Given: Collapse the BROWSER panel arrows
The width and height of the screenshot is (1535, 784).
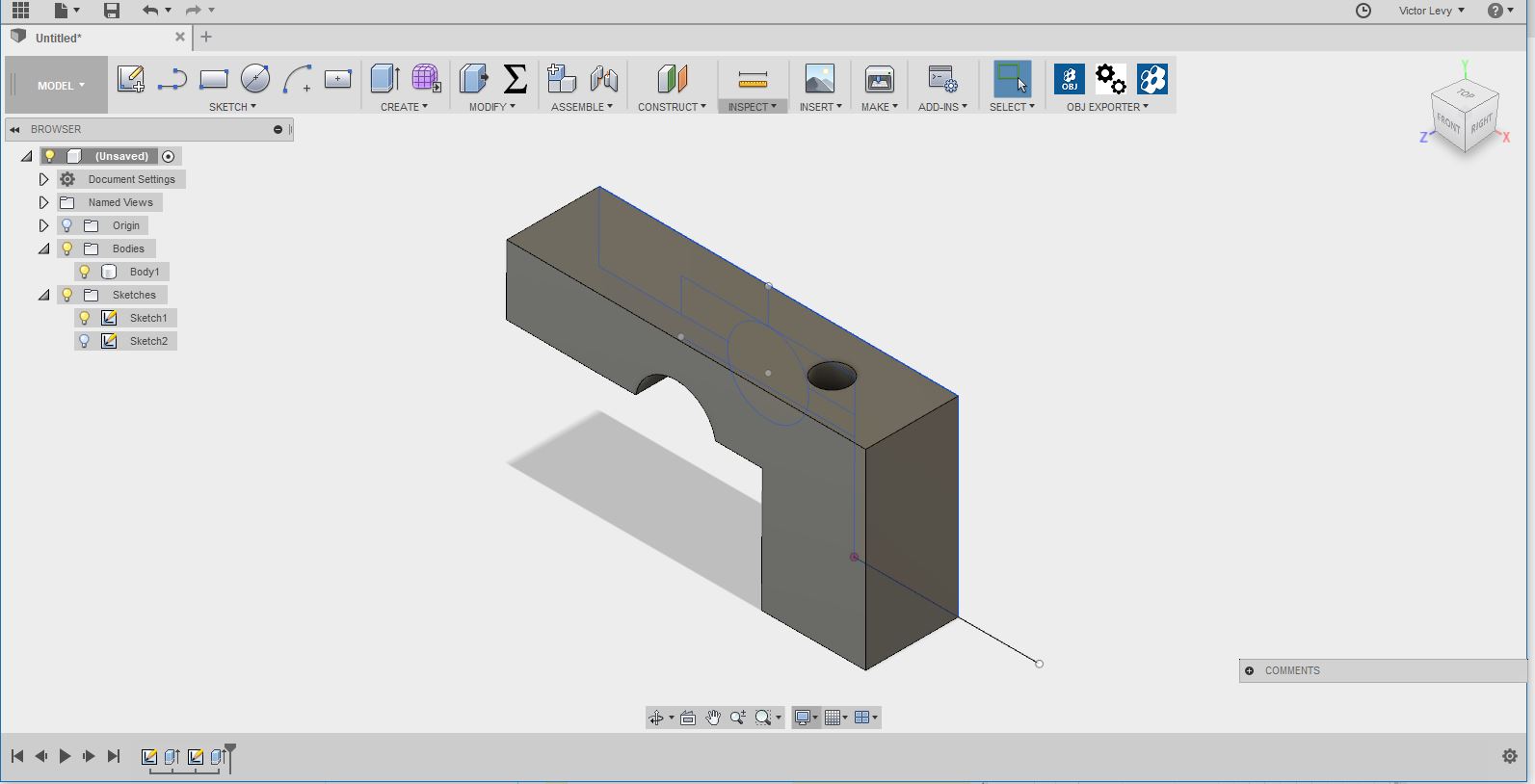Looking at the screenshot, I should [x=15, y=129].
